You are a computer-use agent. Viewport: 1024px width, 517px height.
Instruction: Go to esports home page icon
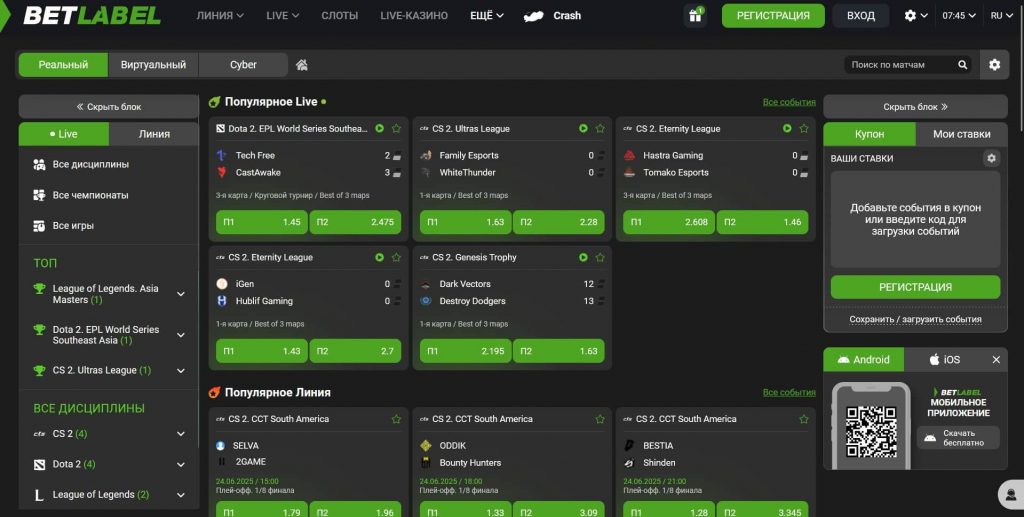coord(301,65)
